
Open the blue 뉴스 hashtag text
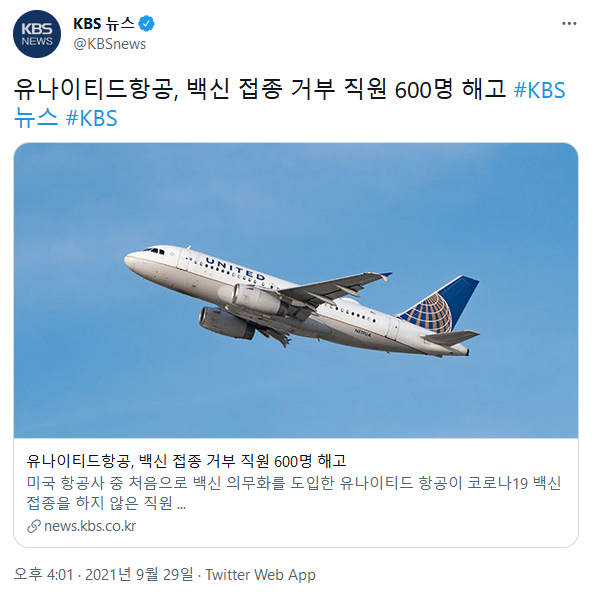[x=36, y=118]
